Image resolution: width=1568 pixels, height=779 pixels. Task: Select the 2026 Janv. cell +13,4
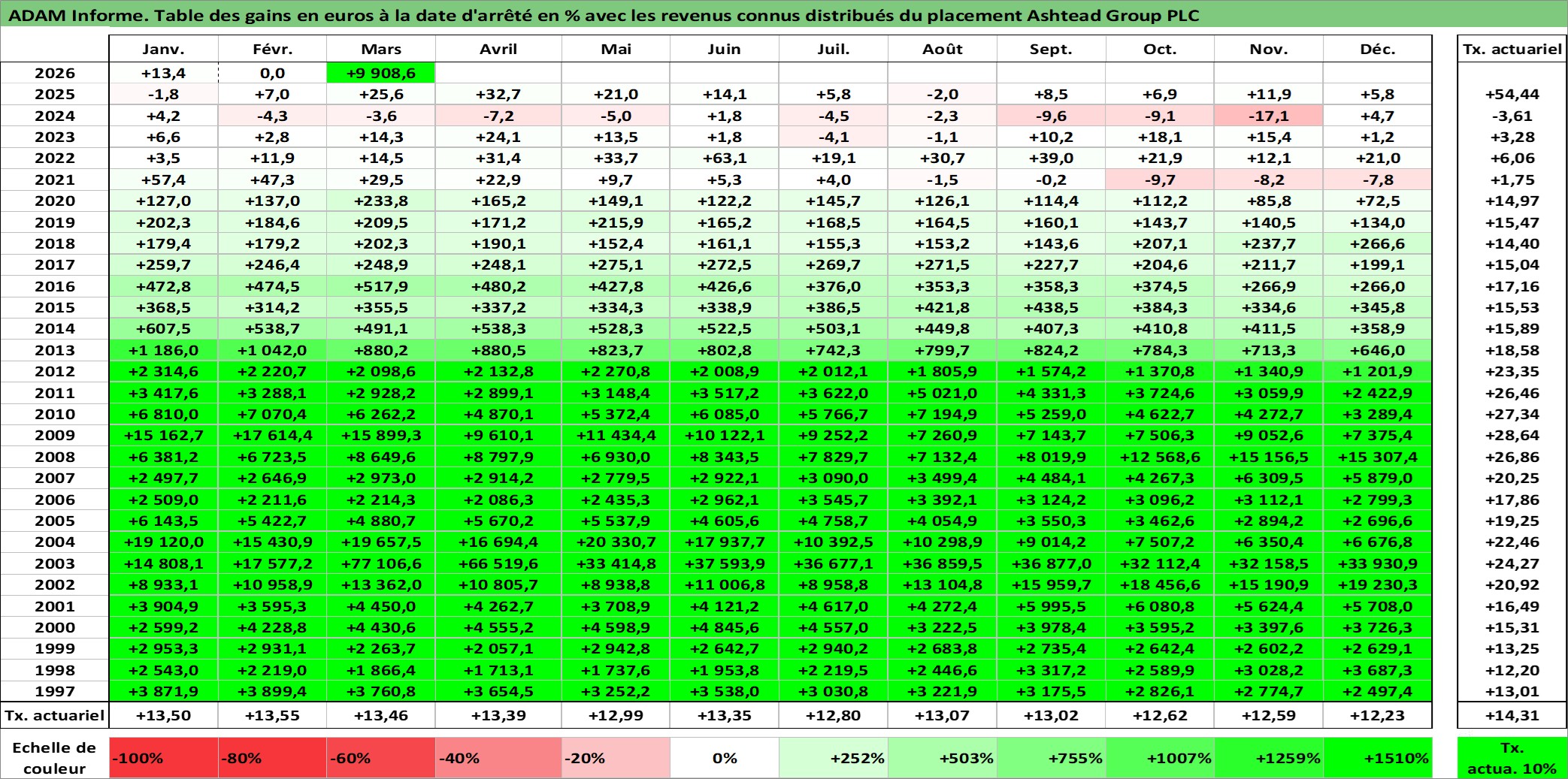[163, 73]
